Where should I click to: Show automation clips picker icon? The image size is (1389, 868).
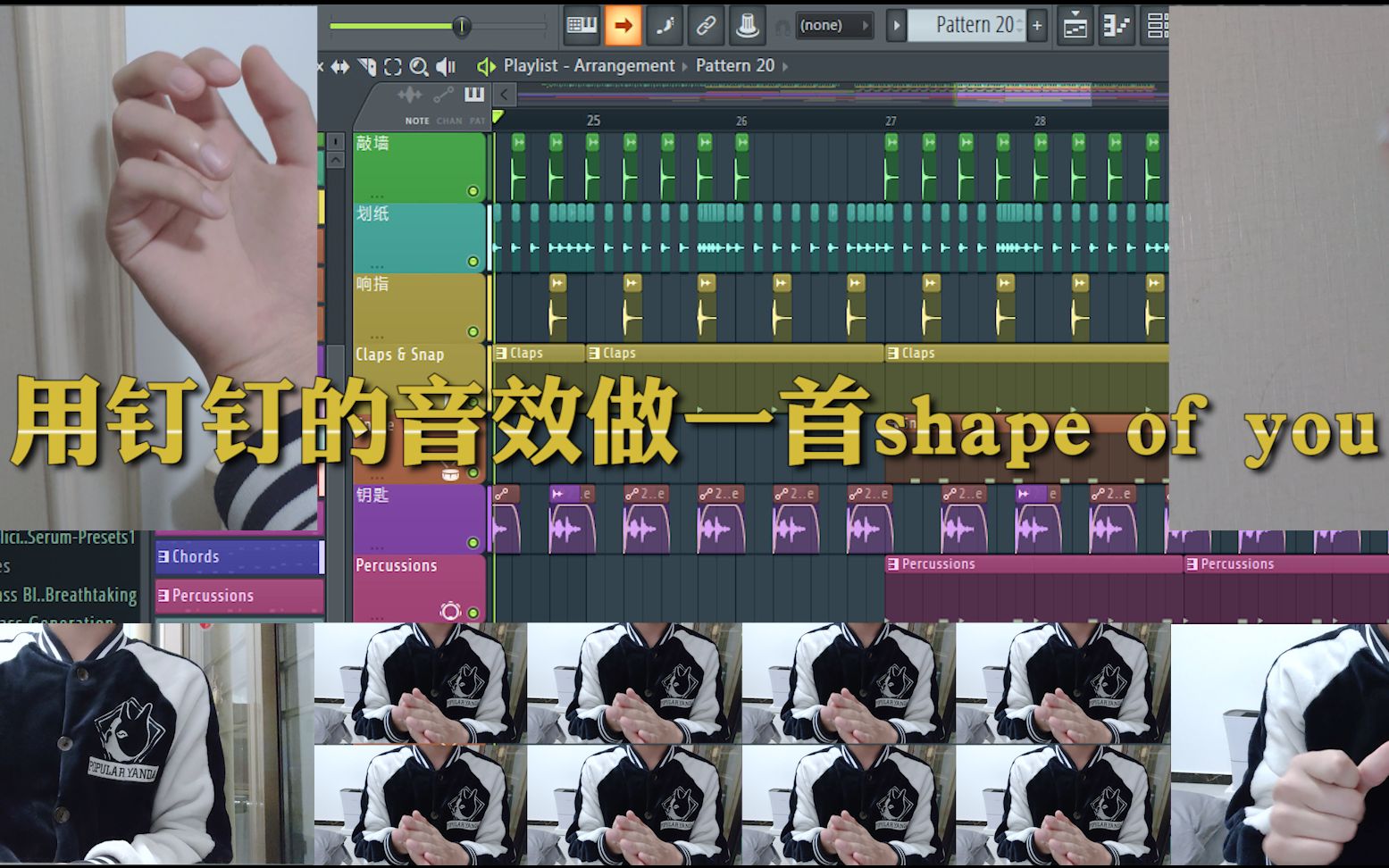pyautogui.click(x=443, y=95)
